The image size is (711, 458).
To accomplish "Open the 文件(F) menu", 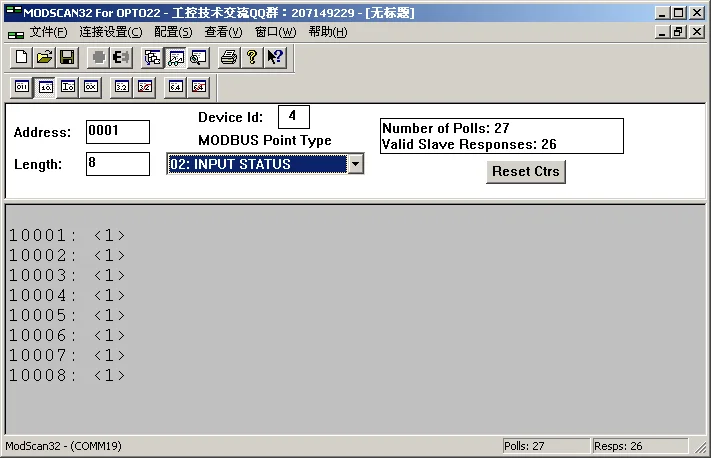I will click(48, 32).
